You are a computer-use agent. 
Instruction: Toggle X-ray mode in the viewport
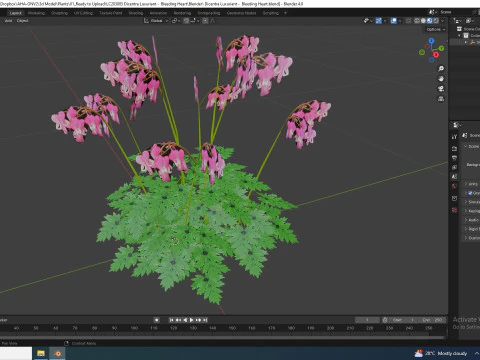coord(408,21)
